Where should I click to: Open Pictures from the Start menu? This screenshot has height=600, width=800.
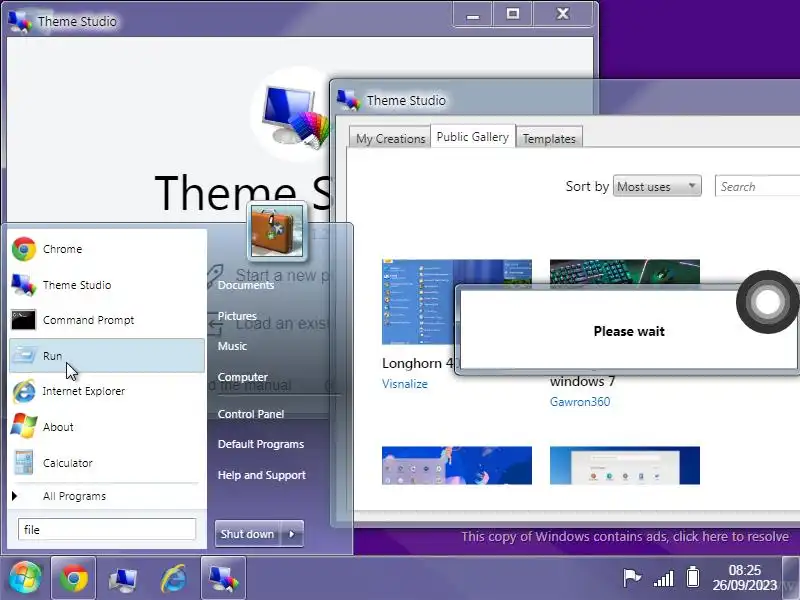coord(237,316)
